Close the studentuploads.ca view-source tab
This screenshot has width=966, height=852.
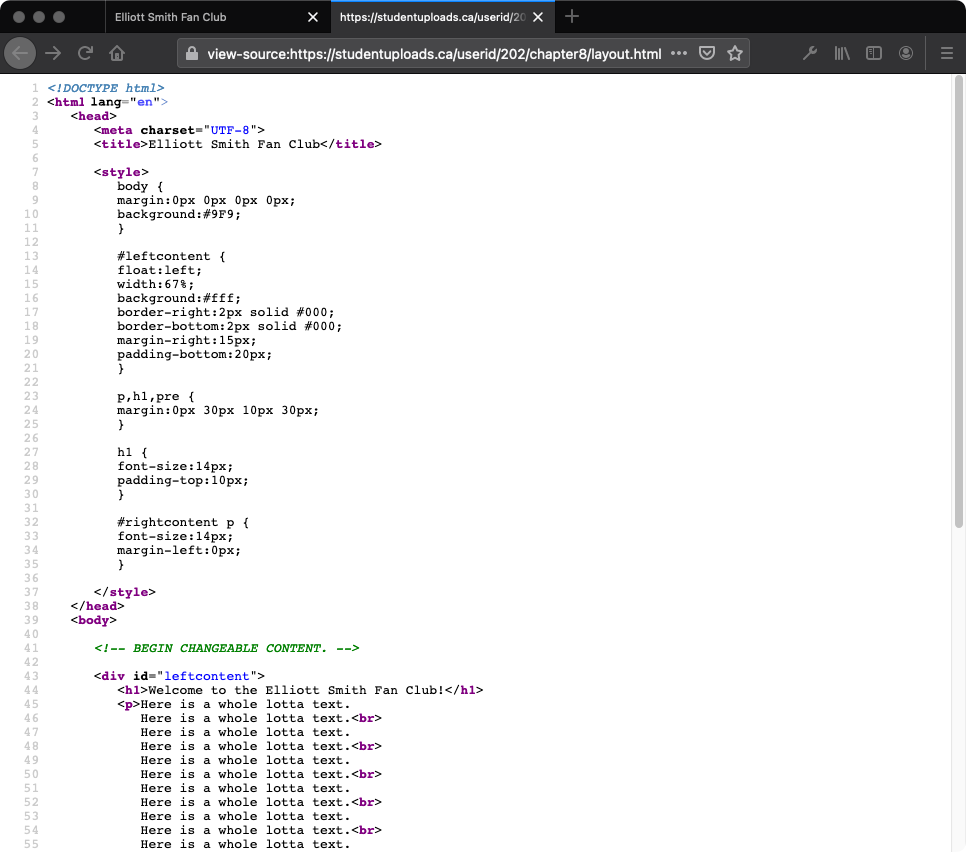[538, 17]
